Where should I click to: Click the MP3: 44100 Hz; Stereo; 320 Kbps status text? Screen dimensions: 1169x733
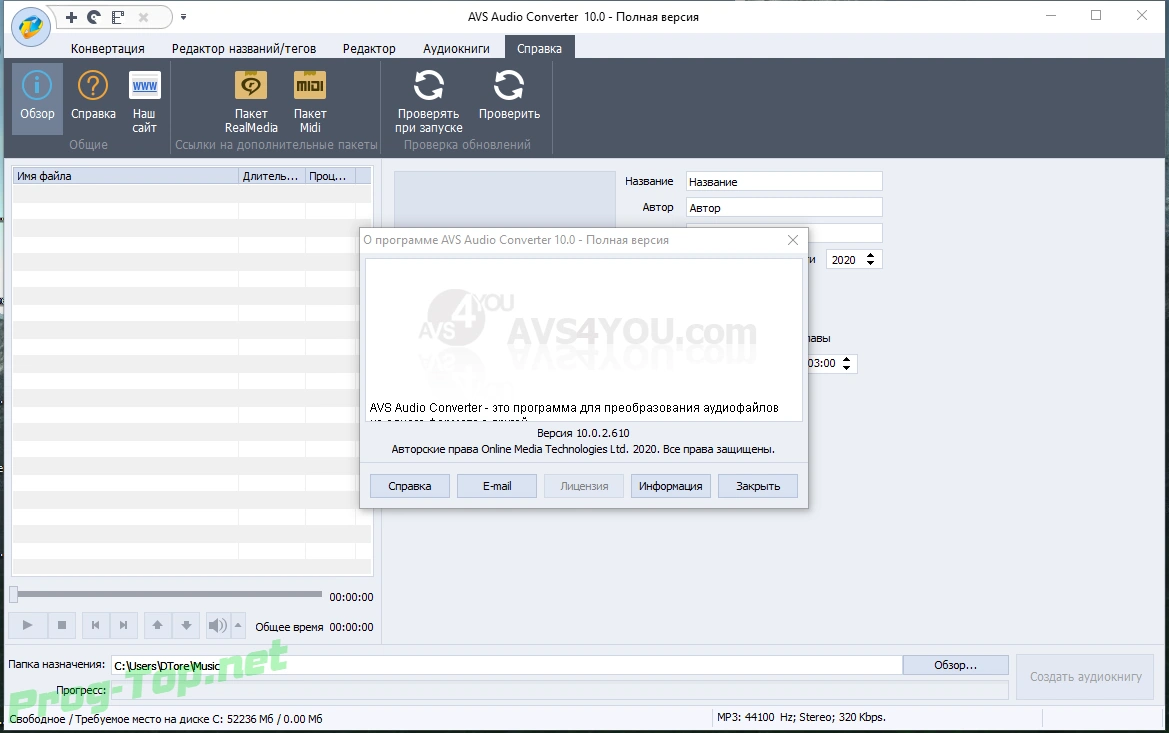point(801,717)
